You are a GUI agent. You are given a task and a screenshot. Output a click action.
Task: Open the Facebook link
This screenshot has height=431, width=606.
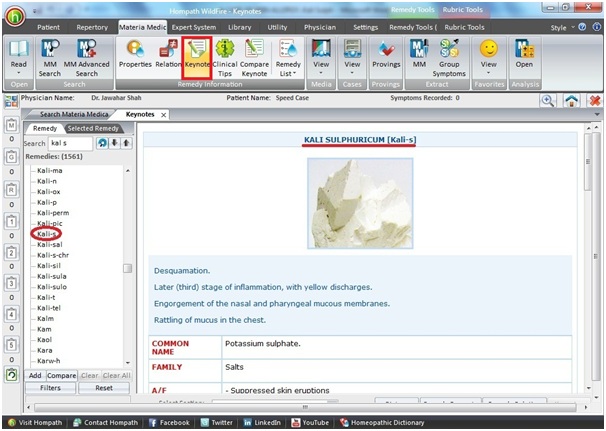coord(169,422)
